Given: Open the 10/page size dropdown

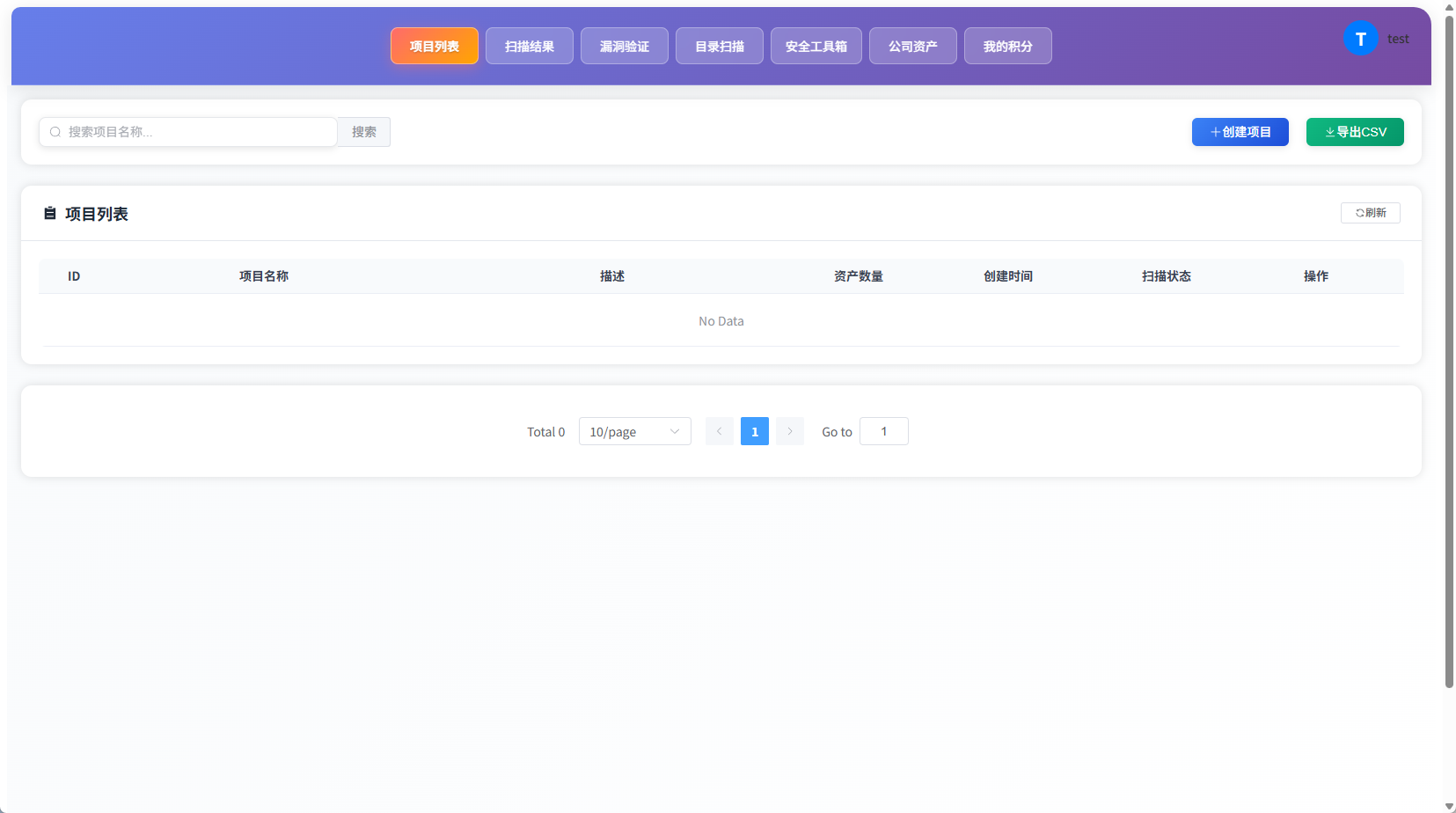Looking at the screenshot, I should [634, 431].
